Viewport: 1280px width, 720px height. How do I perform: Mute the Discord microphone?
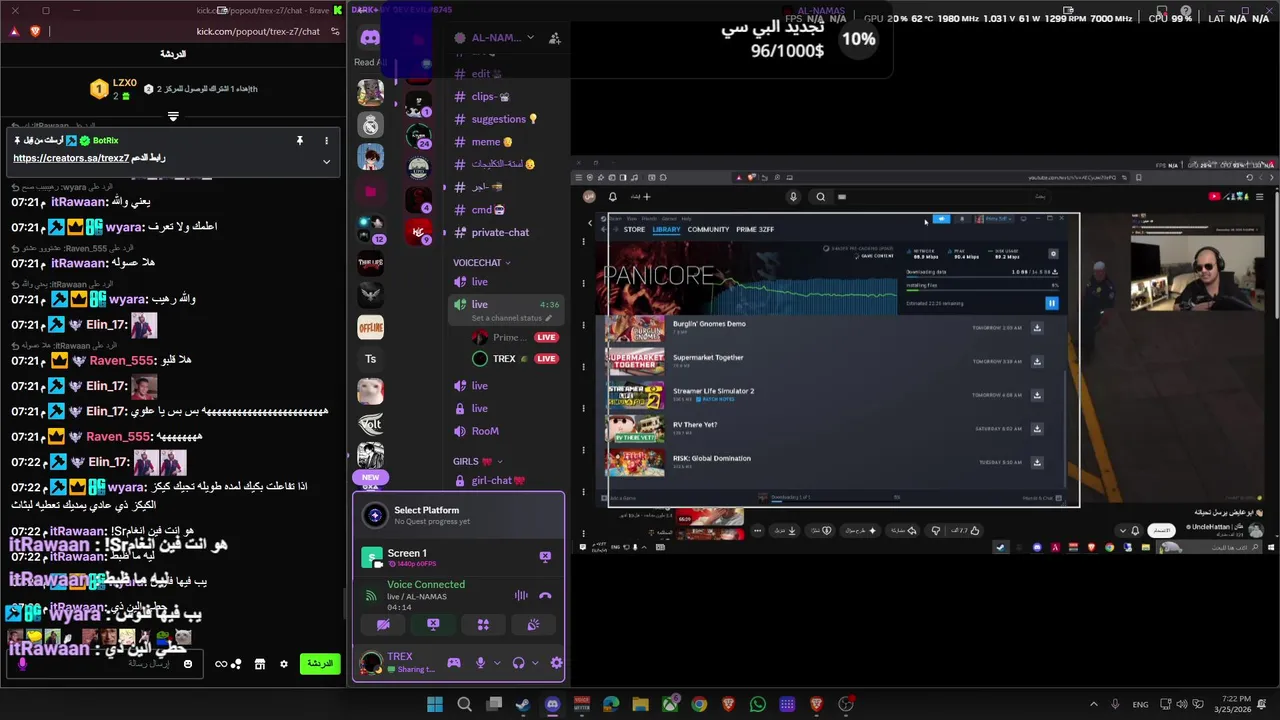click(x=480, y=663)
